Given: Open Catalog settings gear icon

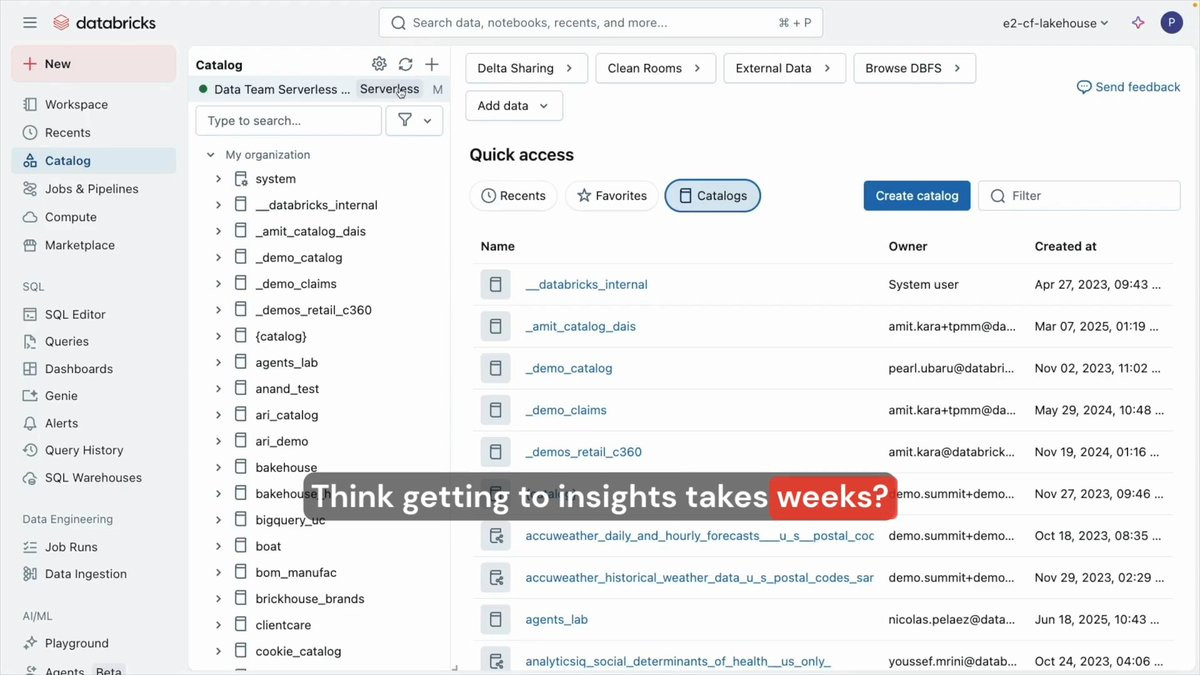Looking at the screenshot, I should (x=379, y=64).
